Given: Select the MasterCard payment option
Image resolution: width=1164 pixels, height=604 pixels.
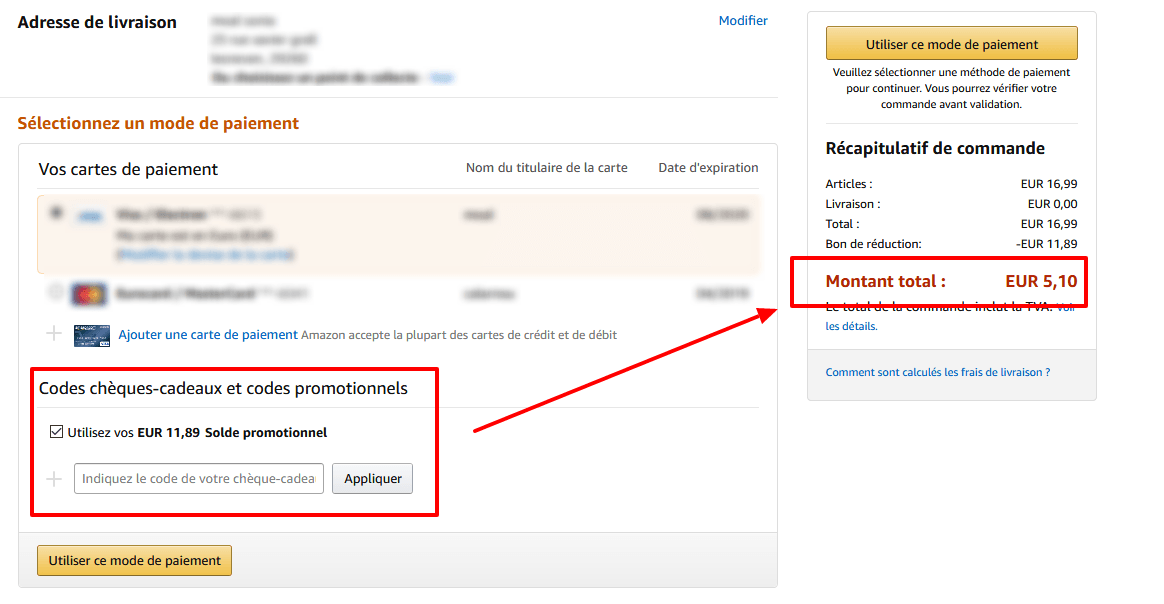Looking at the screenshot, I should (x=57, y=291).
